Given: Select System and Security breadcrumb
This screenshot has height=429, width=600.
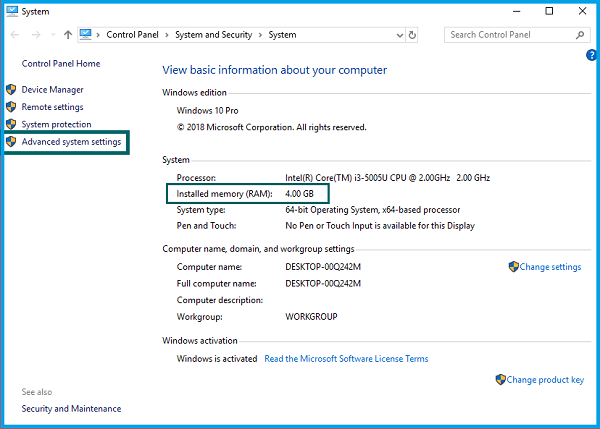Looking at the screenshot, I should pyautogui.click(x=214, y=35).
